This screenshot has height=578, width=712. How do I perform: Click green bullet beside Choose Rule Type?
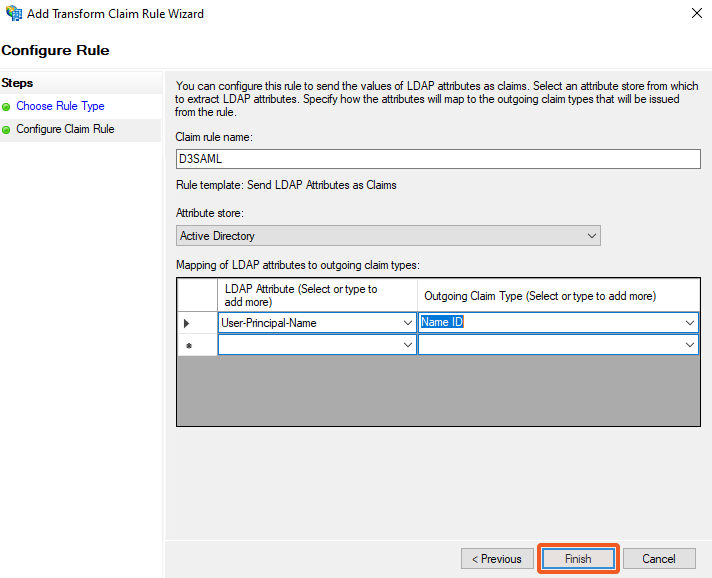(x=7, y=106)
